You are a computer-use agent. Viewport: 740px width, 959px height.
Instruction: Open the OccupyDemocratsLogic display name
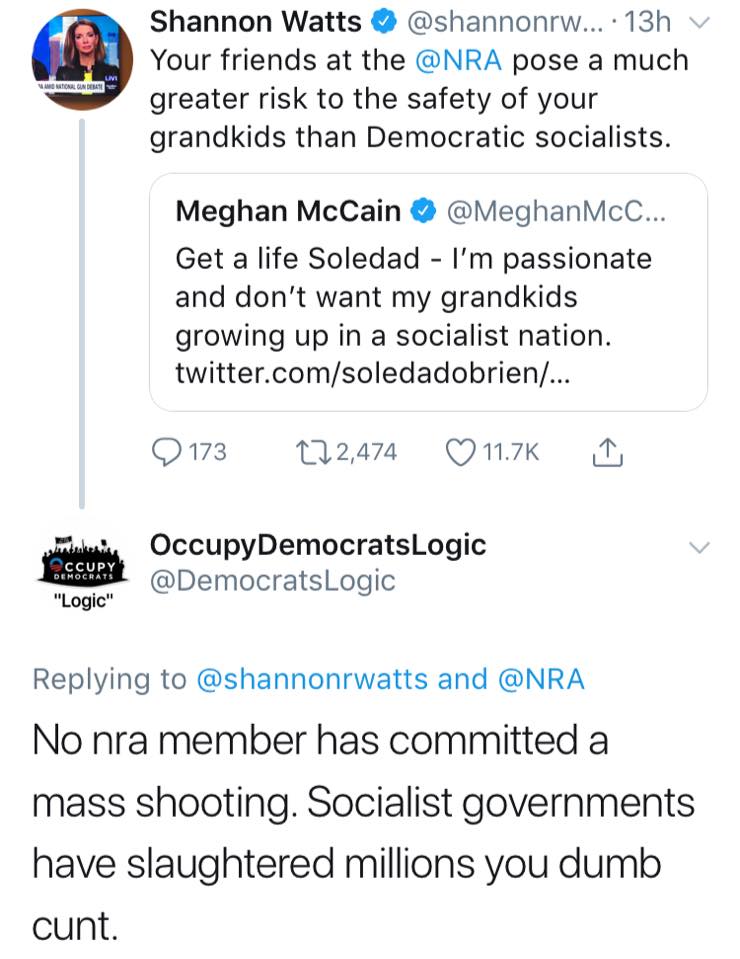click(x=317, y=544)
